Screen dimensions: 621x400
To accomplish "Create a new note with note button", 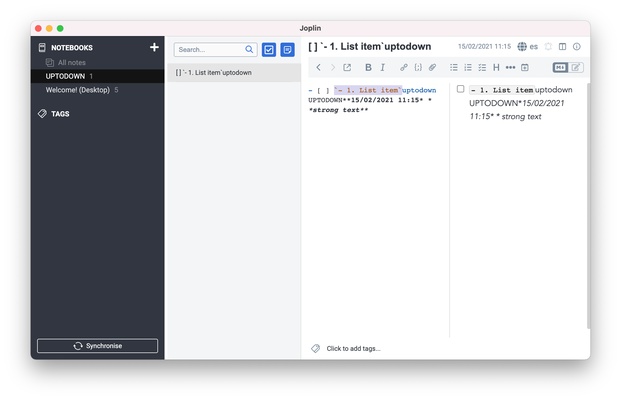I will [288, 50].
